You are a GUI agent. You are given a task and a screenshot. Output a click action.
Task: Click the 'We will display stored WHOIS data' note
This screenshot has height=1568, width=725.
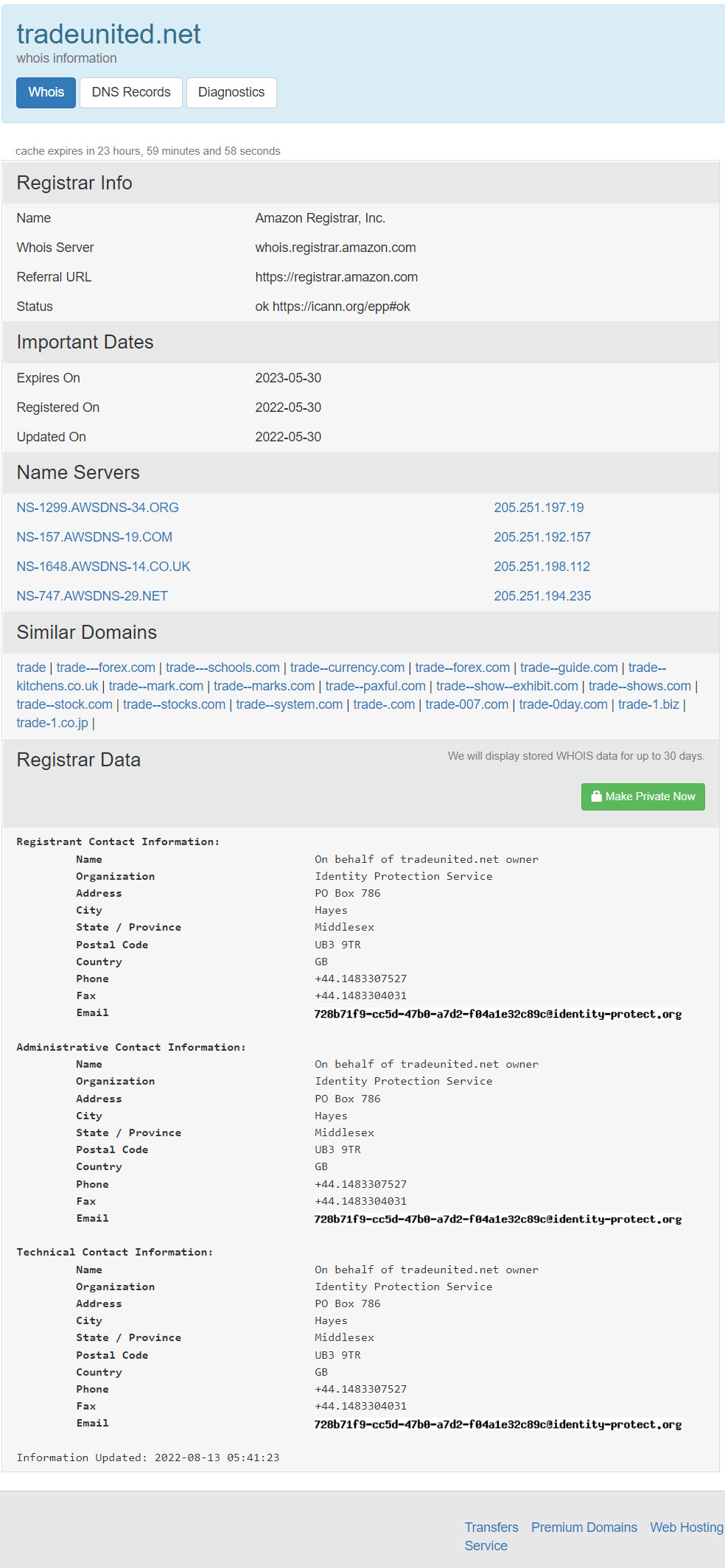576,756
